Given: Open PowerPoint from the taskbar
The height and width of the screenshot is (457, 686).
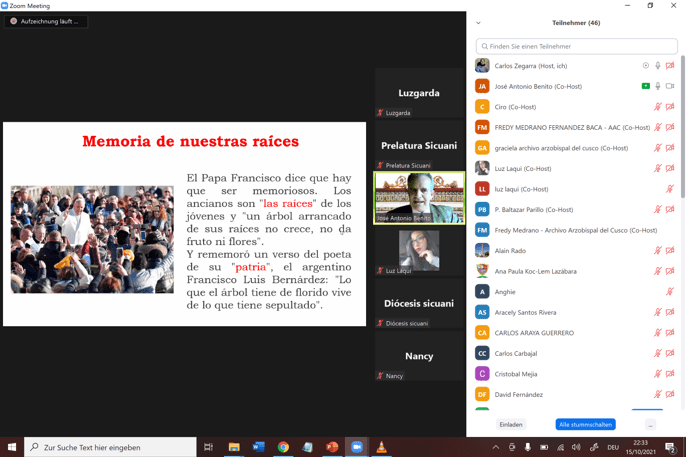Looking at the screenshot, I should (332, 447).
